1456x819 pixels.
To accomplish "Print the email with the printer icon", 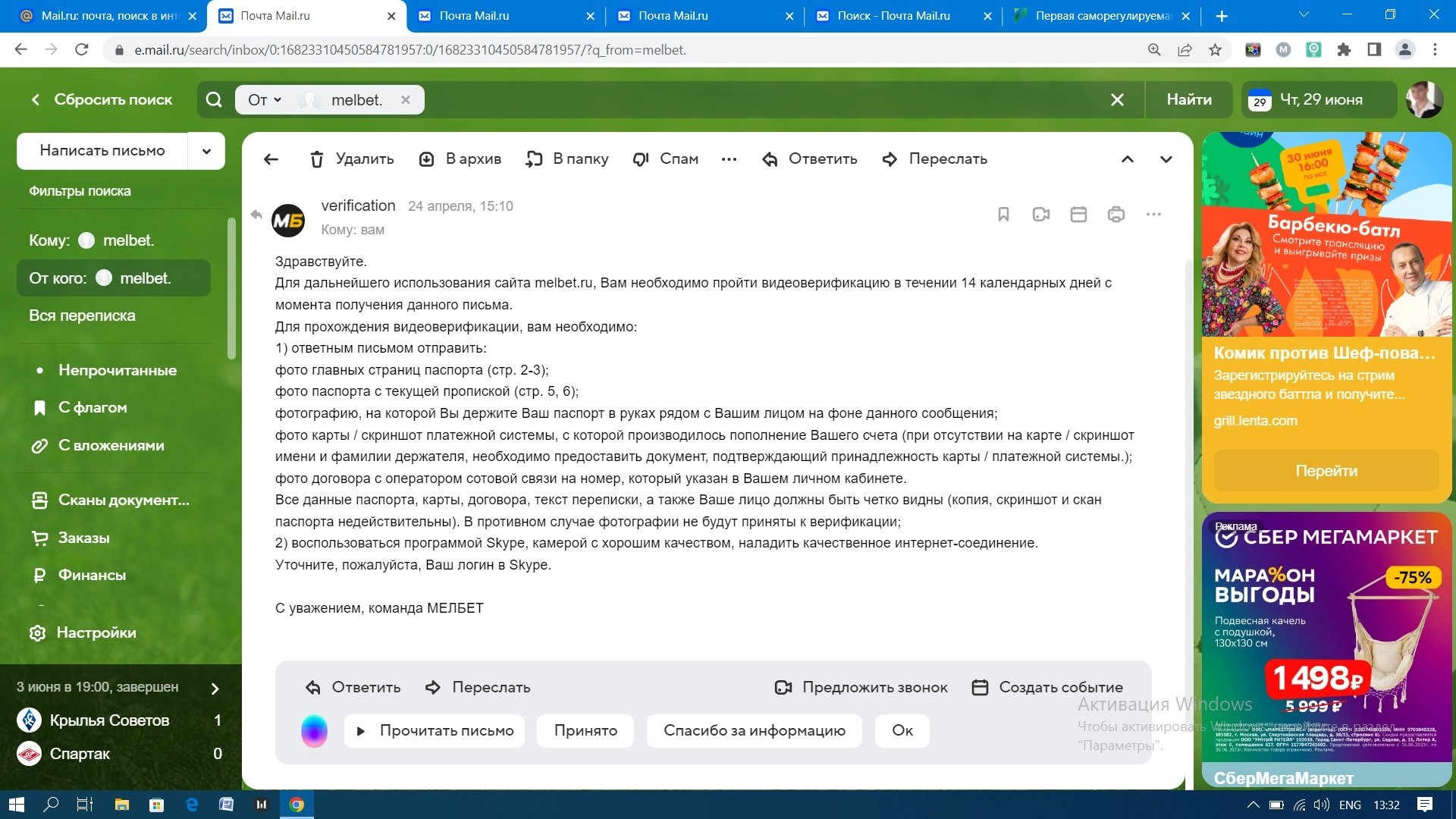I will coord(1116,215).
